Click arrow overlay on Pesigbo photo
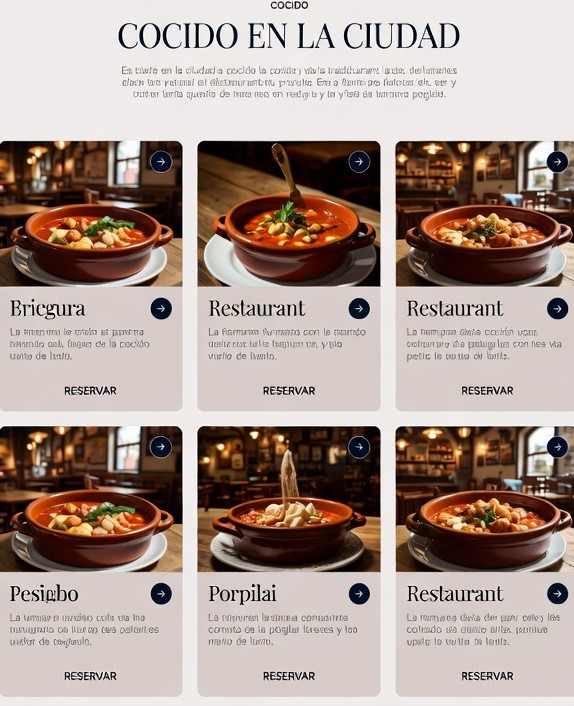This screenshot has height=706, width=574. (161, 447)
